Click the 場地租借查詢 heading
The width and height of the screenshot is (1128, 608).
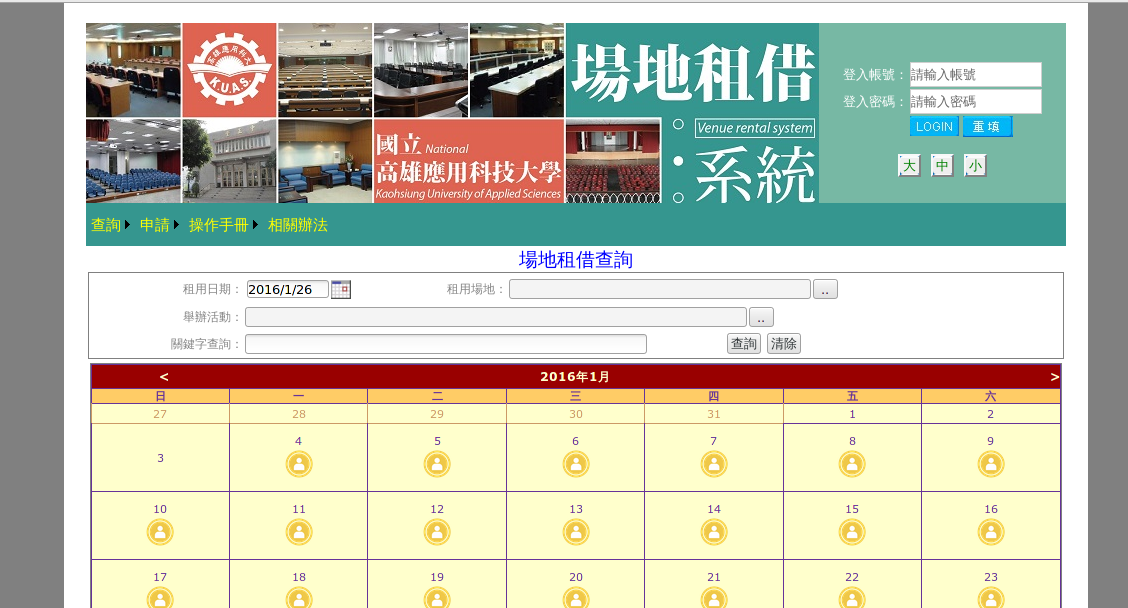click(x=576, y=260)
